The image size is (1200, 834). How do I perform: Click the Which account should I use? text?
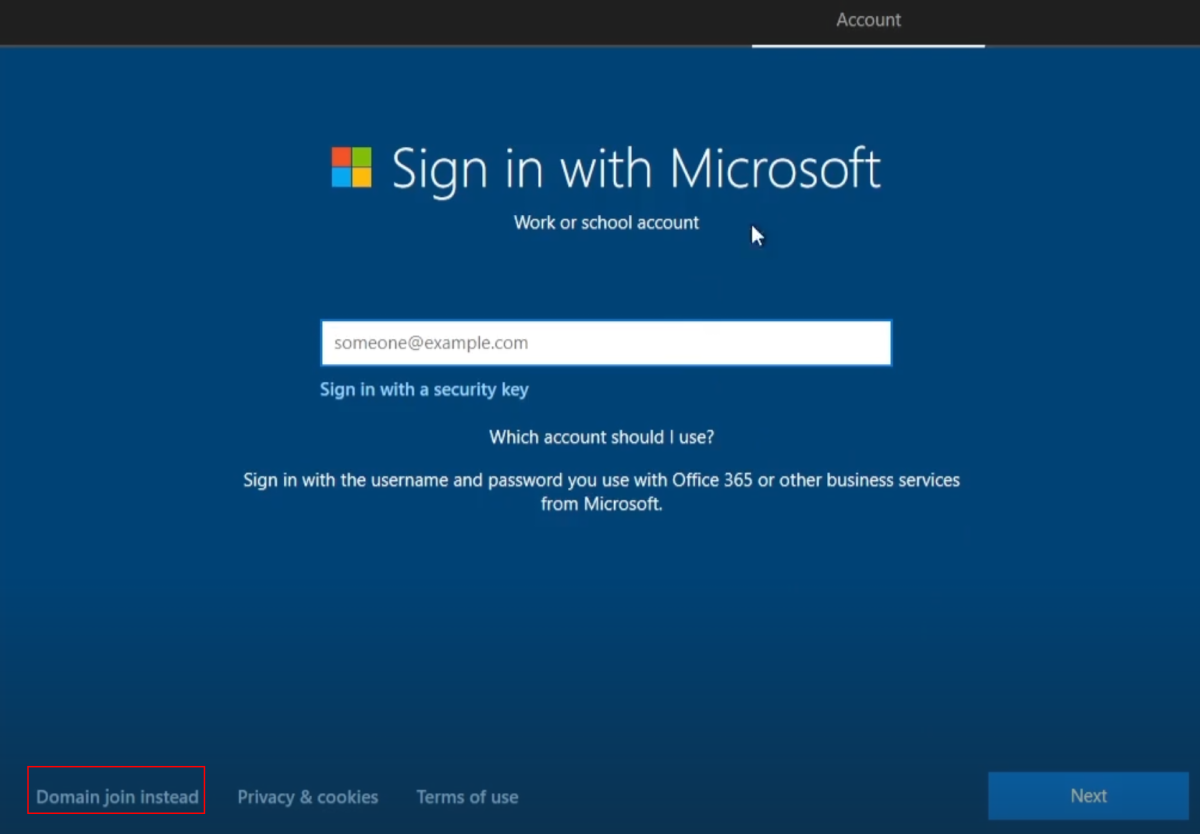click(x=601, y=437)
